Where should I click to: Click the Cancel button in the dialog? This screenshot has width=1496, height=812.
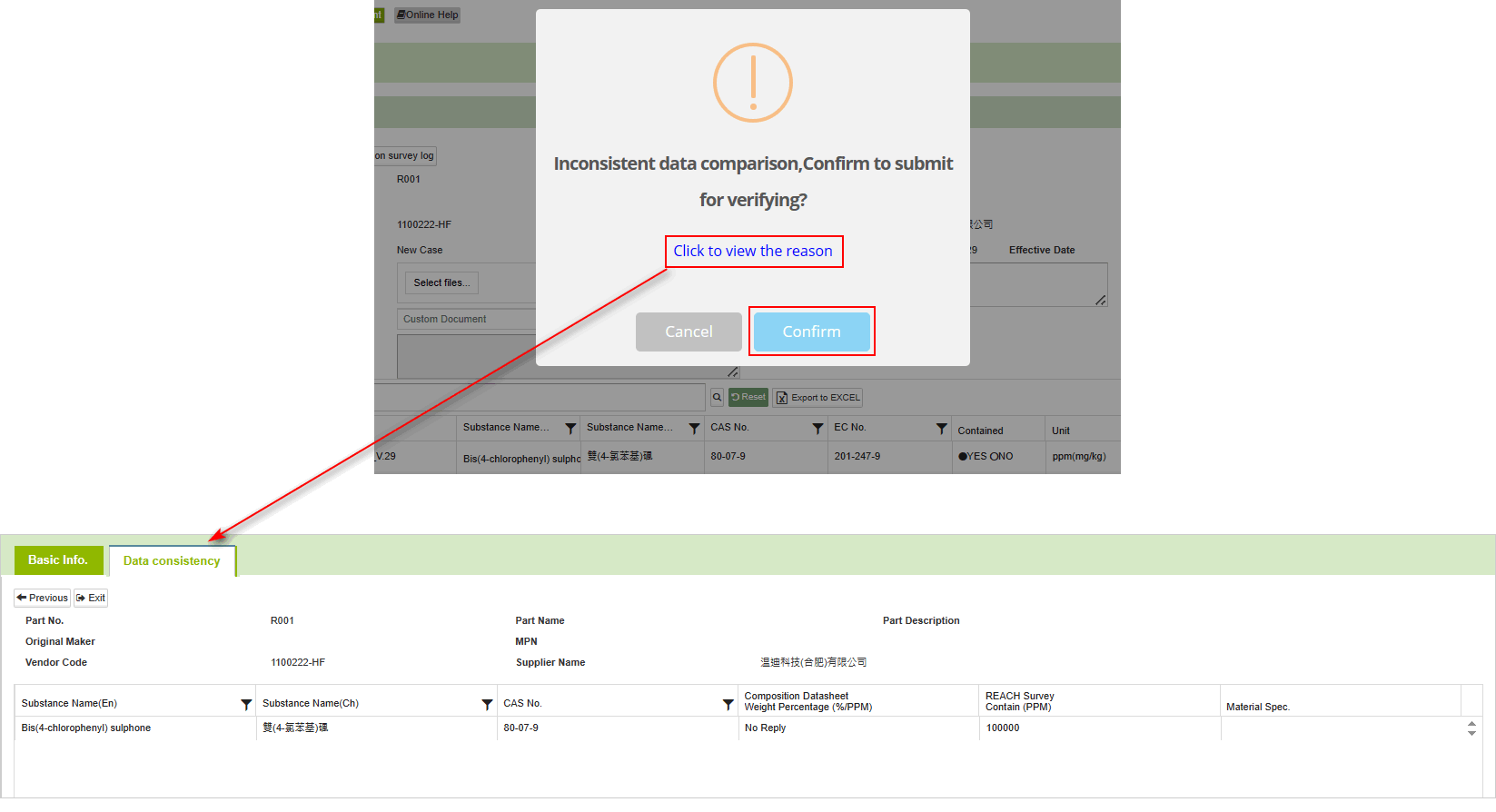tap(689, 332)
